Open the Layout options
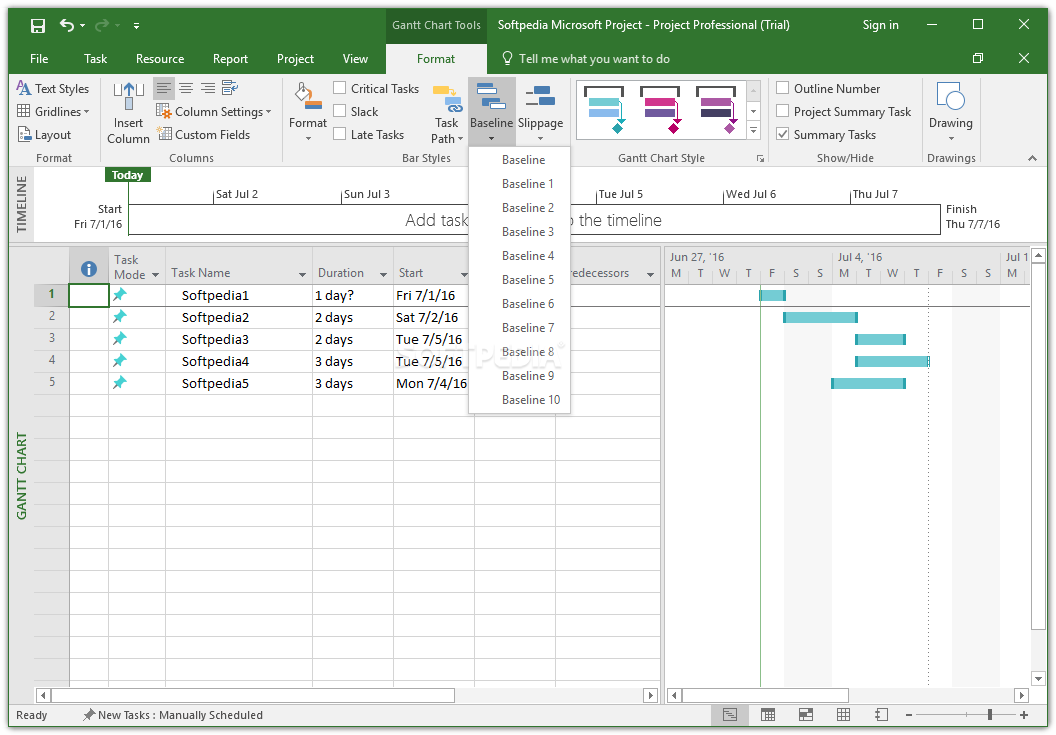Viewport: 1056px width, 735px height. click(44, 135)
